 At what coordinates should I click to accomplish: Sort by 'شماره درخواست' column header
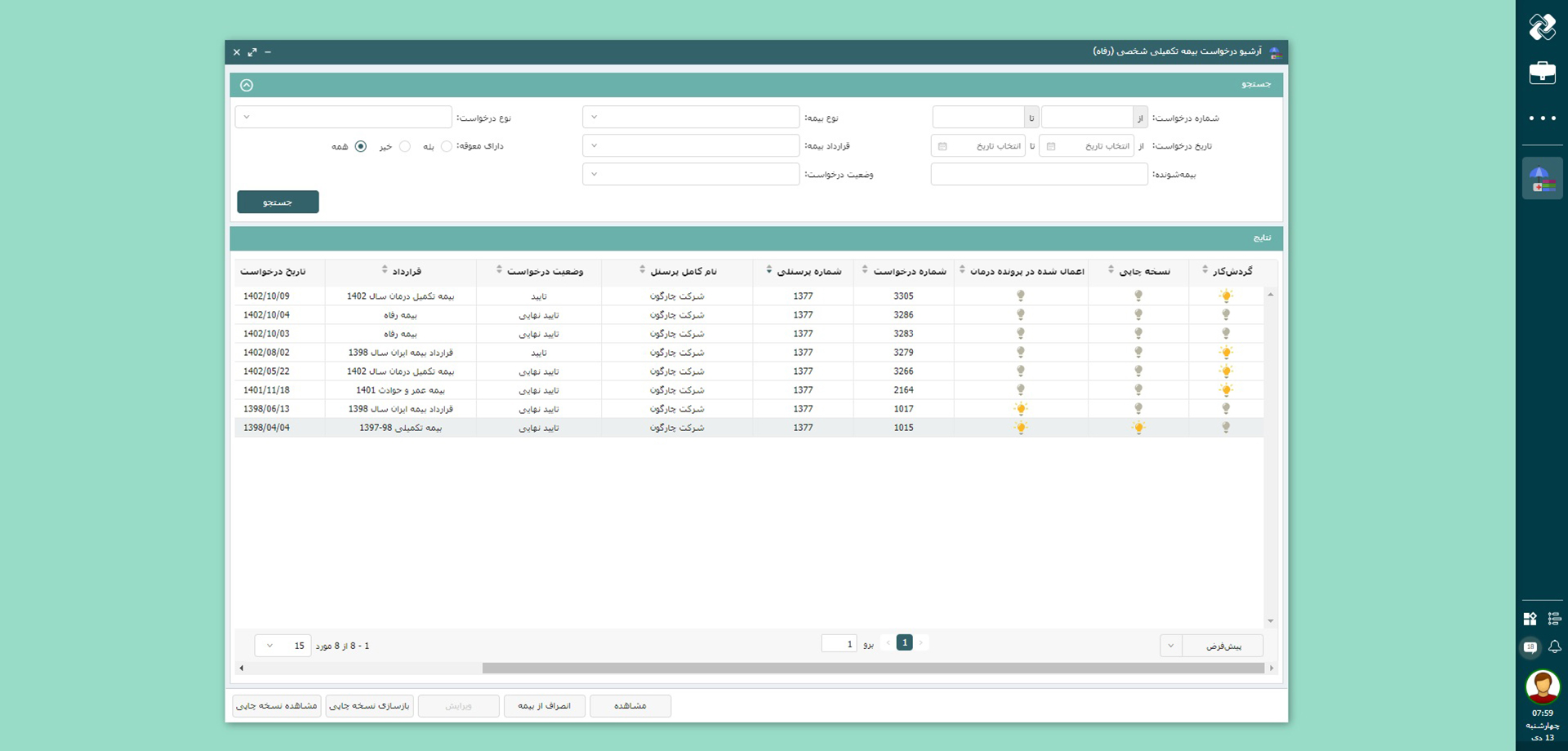coord(908,271)
